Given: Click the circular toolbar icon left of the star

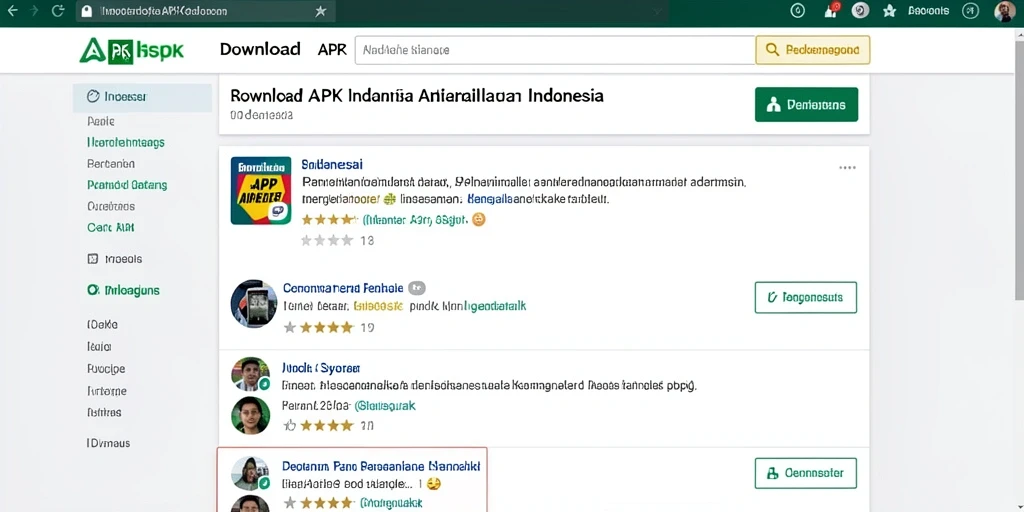Looking at the screenshot, I should pos(860,10).
